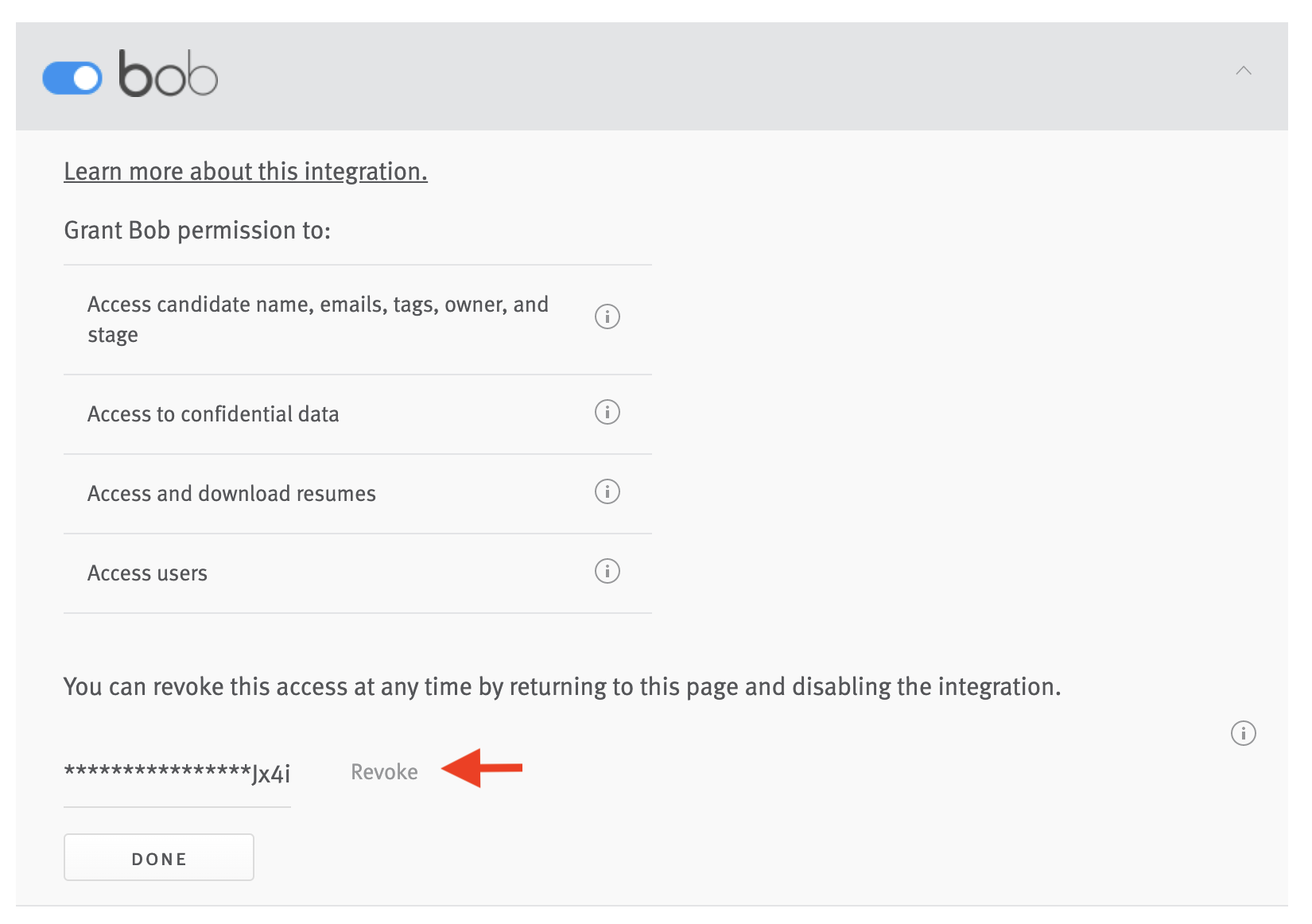Image resolution: width=1312 pixels, height=924 pixels.
Task: Select 'Access and download resumes' text
Action: [231, 494]
